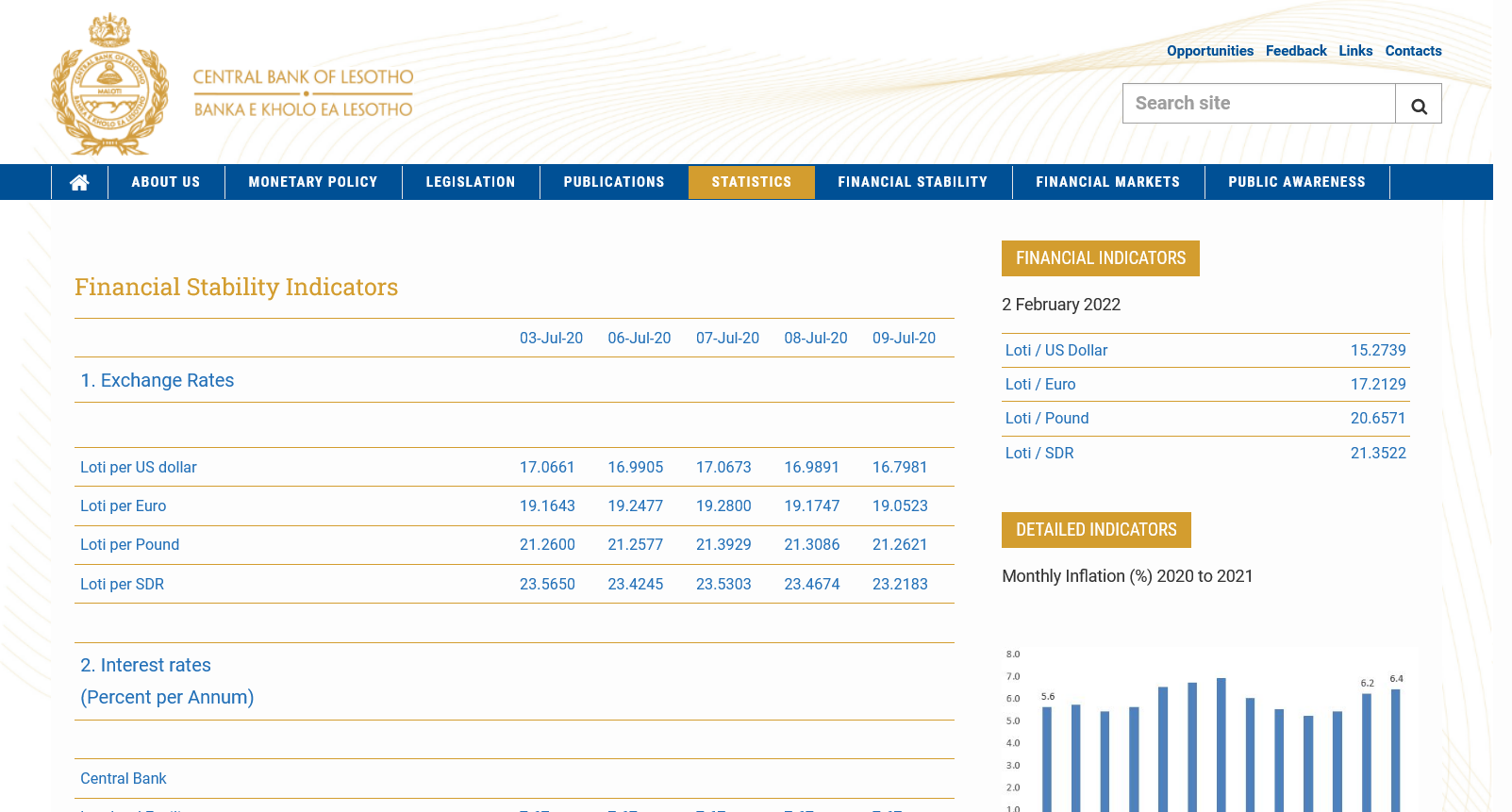Viewport: 1512px width, 812px height.
Task: Click the search magnifier icon
Action: click(x=1418, y=104)
